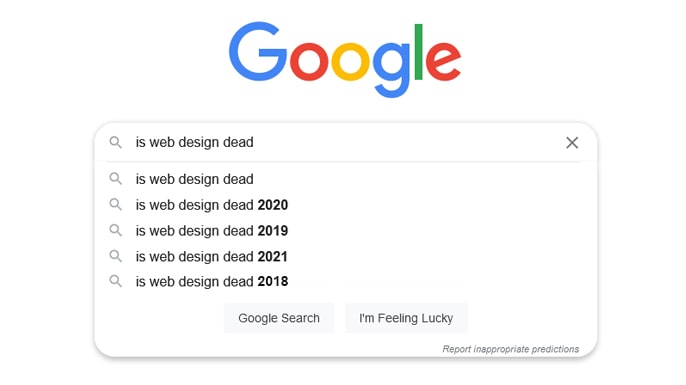
Task: Click the magnifier icon in the search field
Action: pyautogui.click(x=116, y=142)
